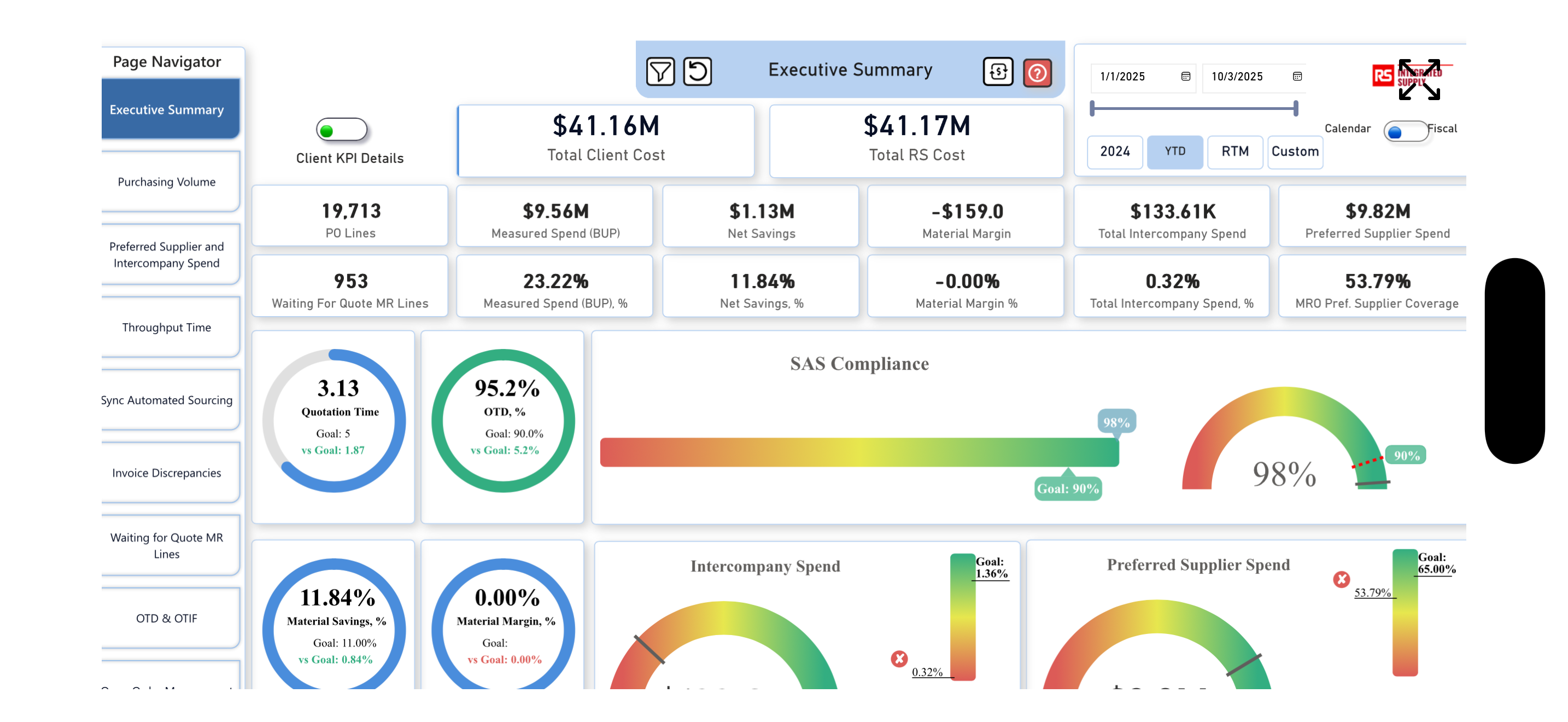
Task: Open Preferred Supplier and Intercompany Spend page
Action: (x=170, y=254)
